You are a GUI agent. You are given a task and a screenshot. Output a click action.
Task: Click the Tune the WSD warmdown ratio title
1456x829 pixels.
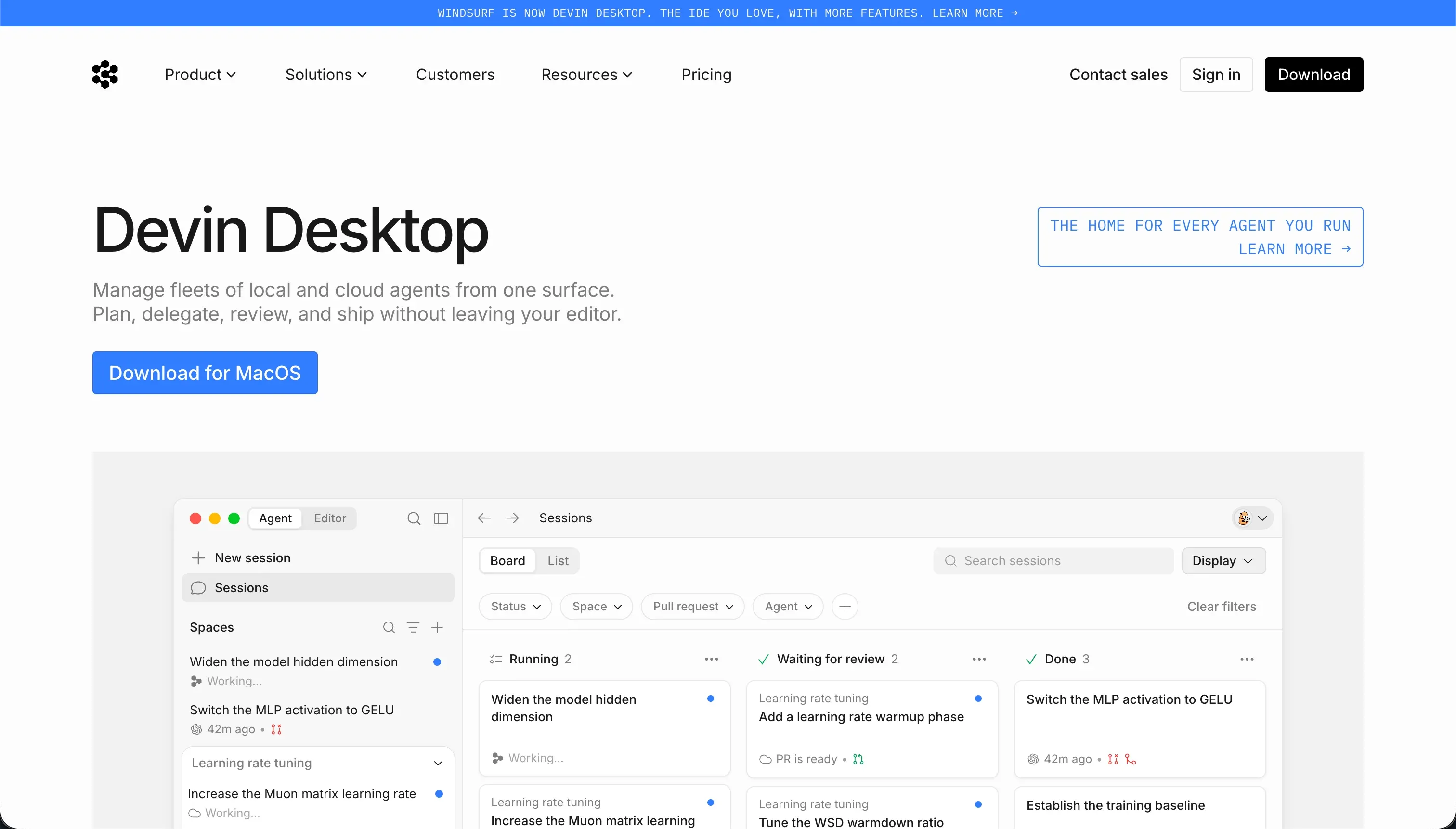click(851, 822)
